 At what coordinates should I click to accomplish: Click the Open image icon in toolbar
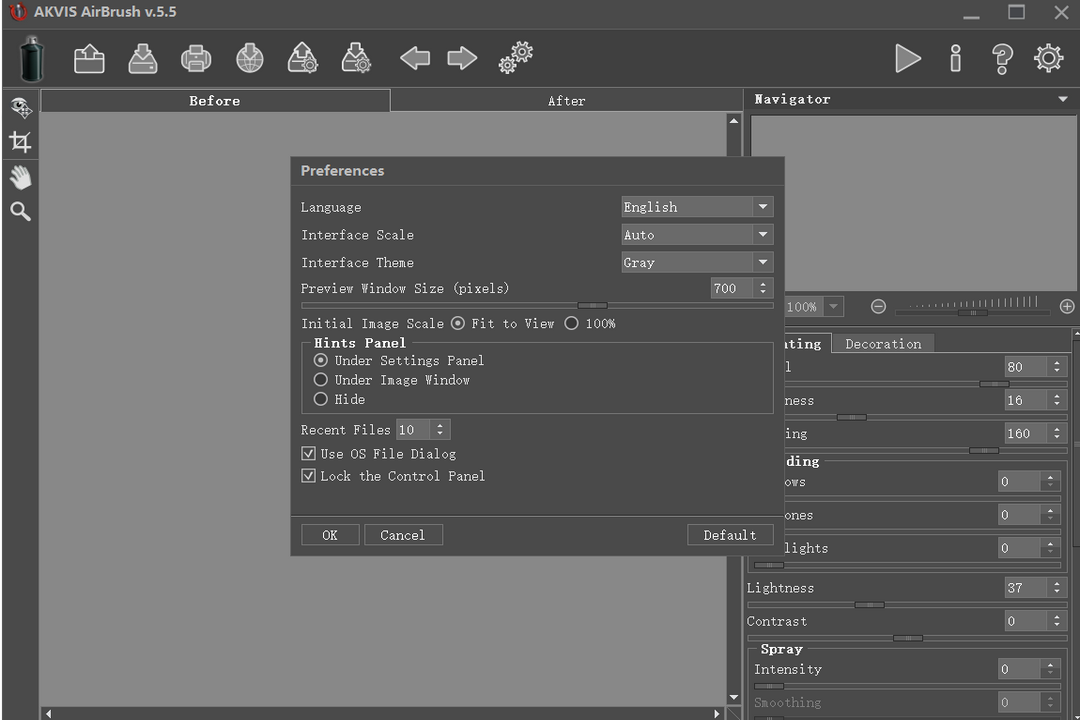point(90,59)
